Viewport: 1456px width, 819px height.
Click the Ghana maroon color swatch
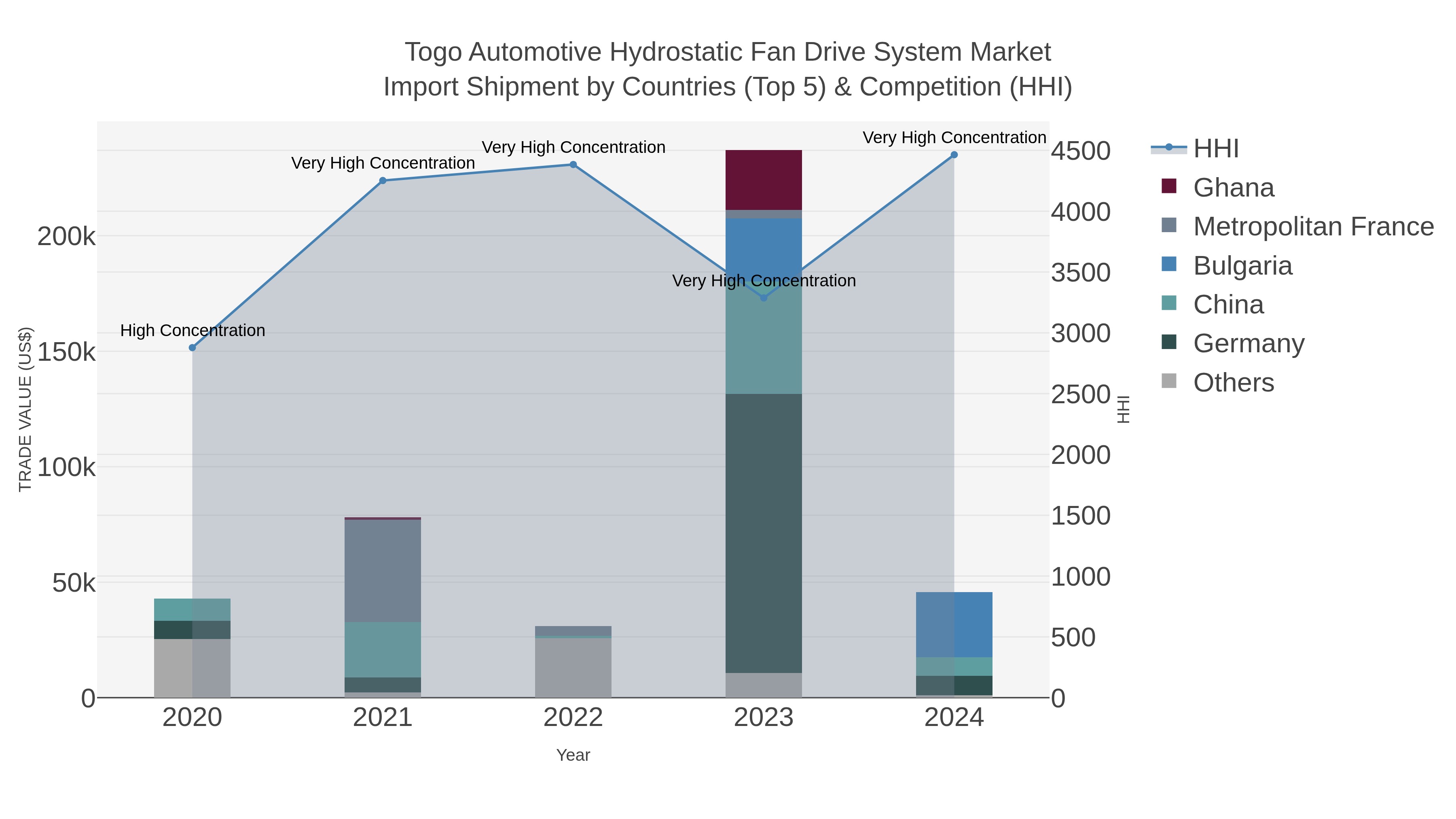pos(1169,186)
